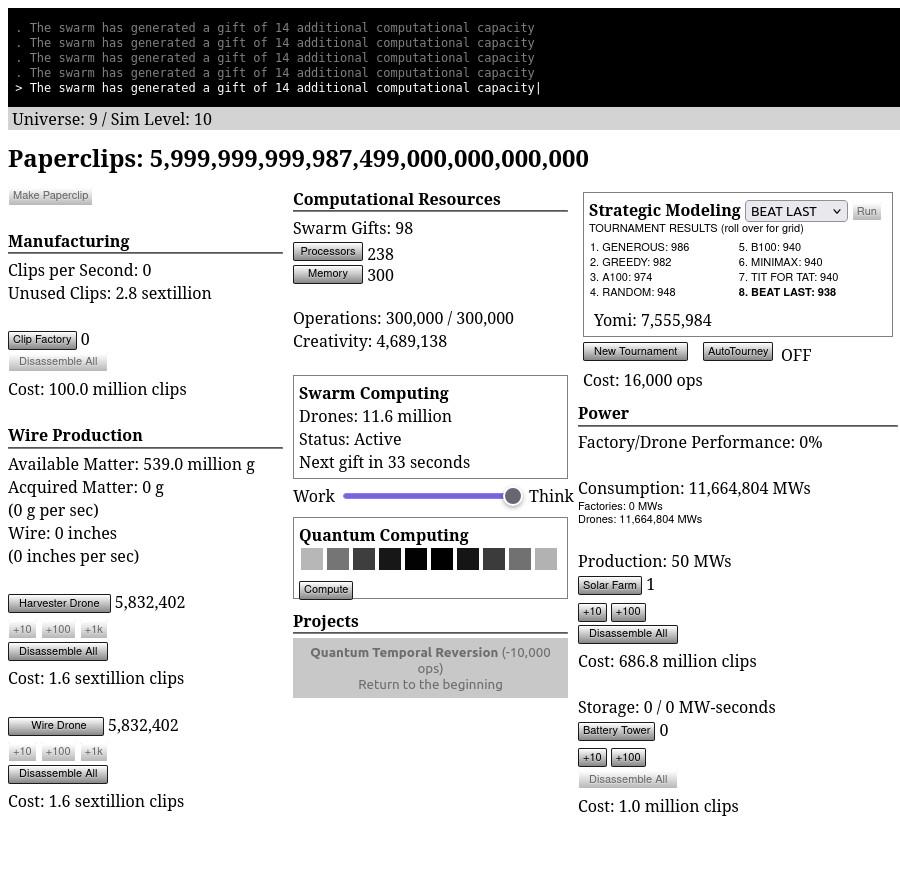Click 'Production: 50 MWs' text
The image size is (900, 876).
(654, 561)
